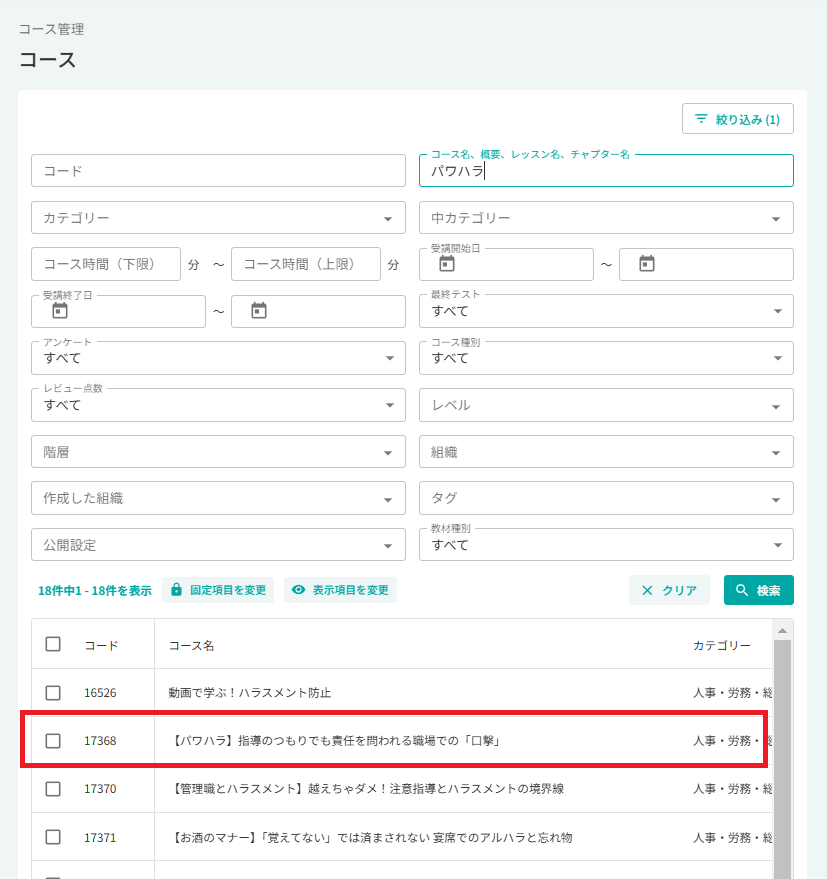Expand the カテゴリー dropdown
Image resolution: width=827 pixels, height=879 pixels.
click(218, 218)
